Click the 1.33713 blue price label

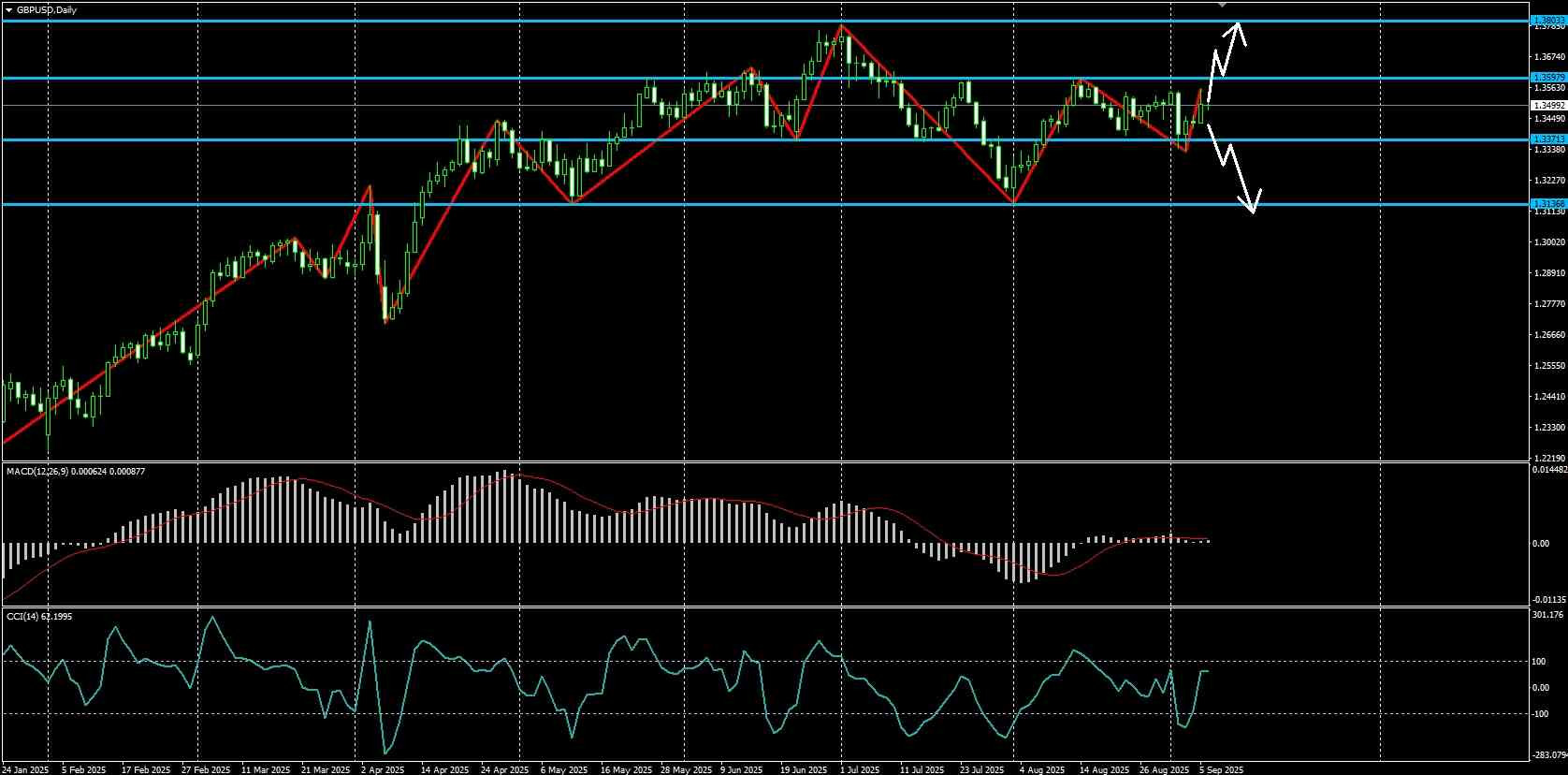tap(1547, 139)
